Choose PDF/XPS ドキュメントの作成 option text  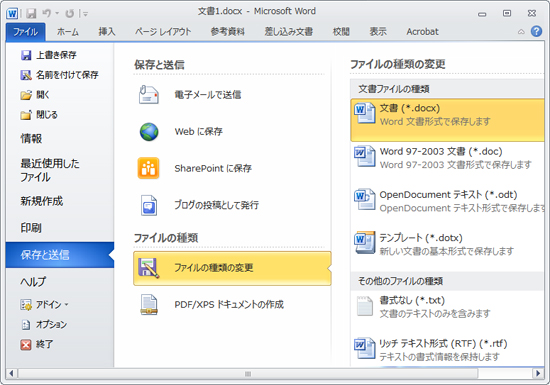[x=229, y=304]
